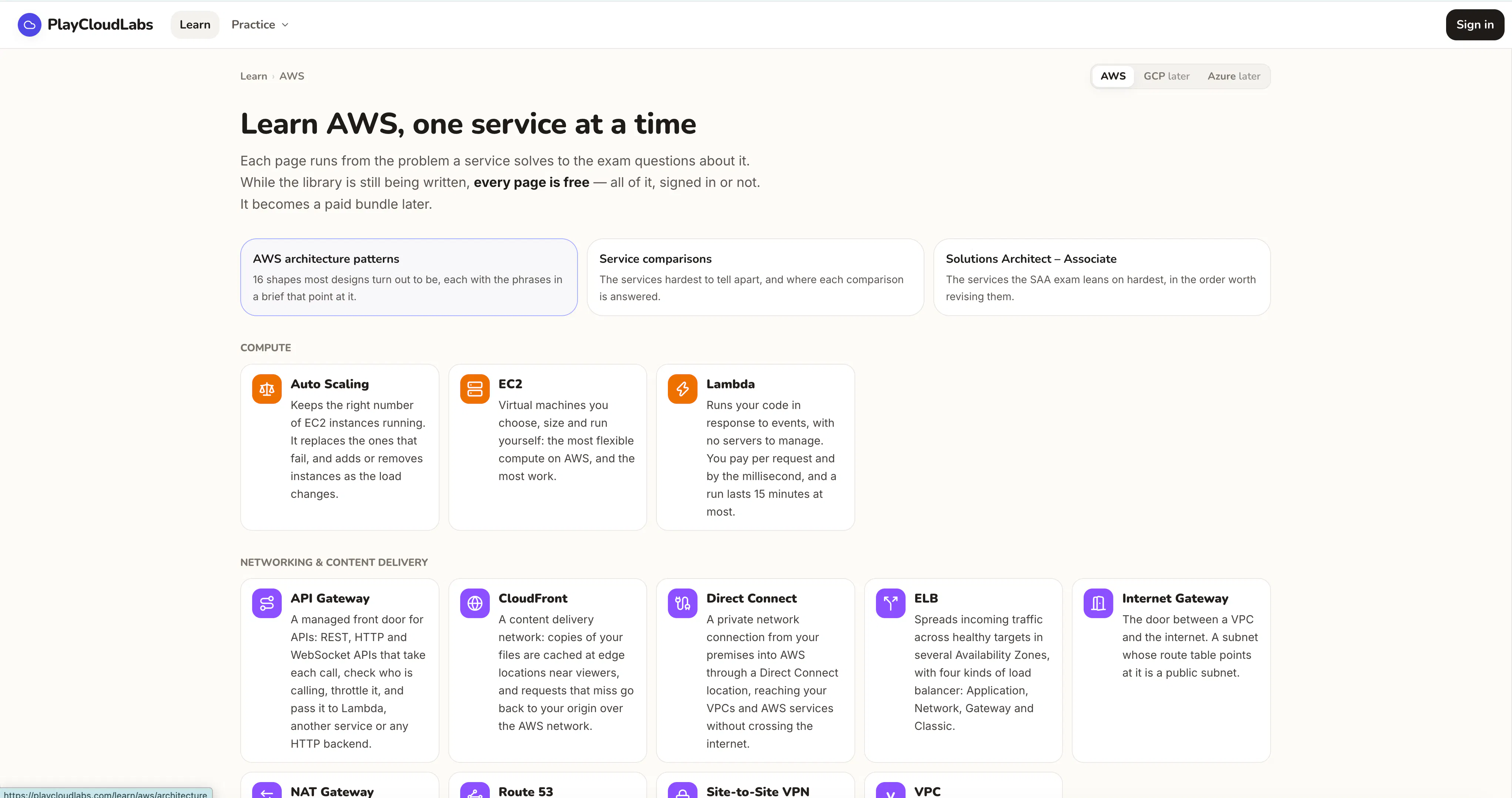Viewport: 1512px width, 798px height.
Task: Select the AWS provider tab
Action: 1113,76
